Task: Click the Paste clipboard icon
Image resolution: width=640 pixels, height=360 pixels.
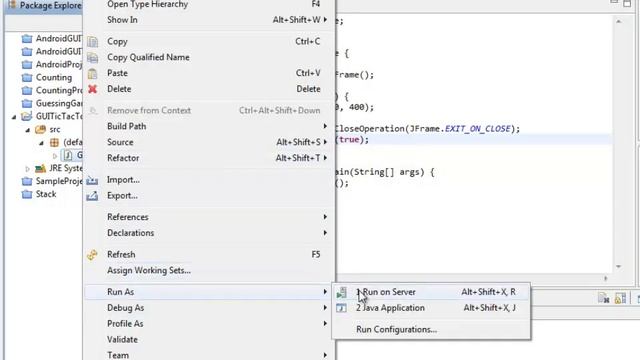Action: 93,73
